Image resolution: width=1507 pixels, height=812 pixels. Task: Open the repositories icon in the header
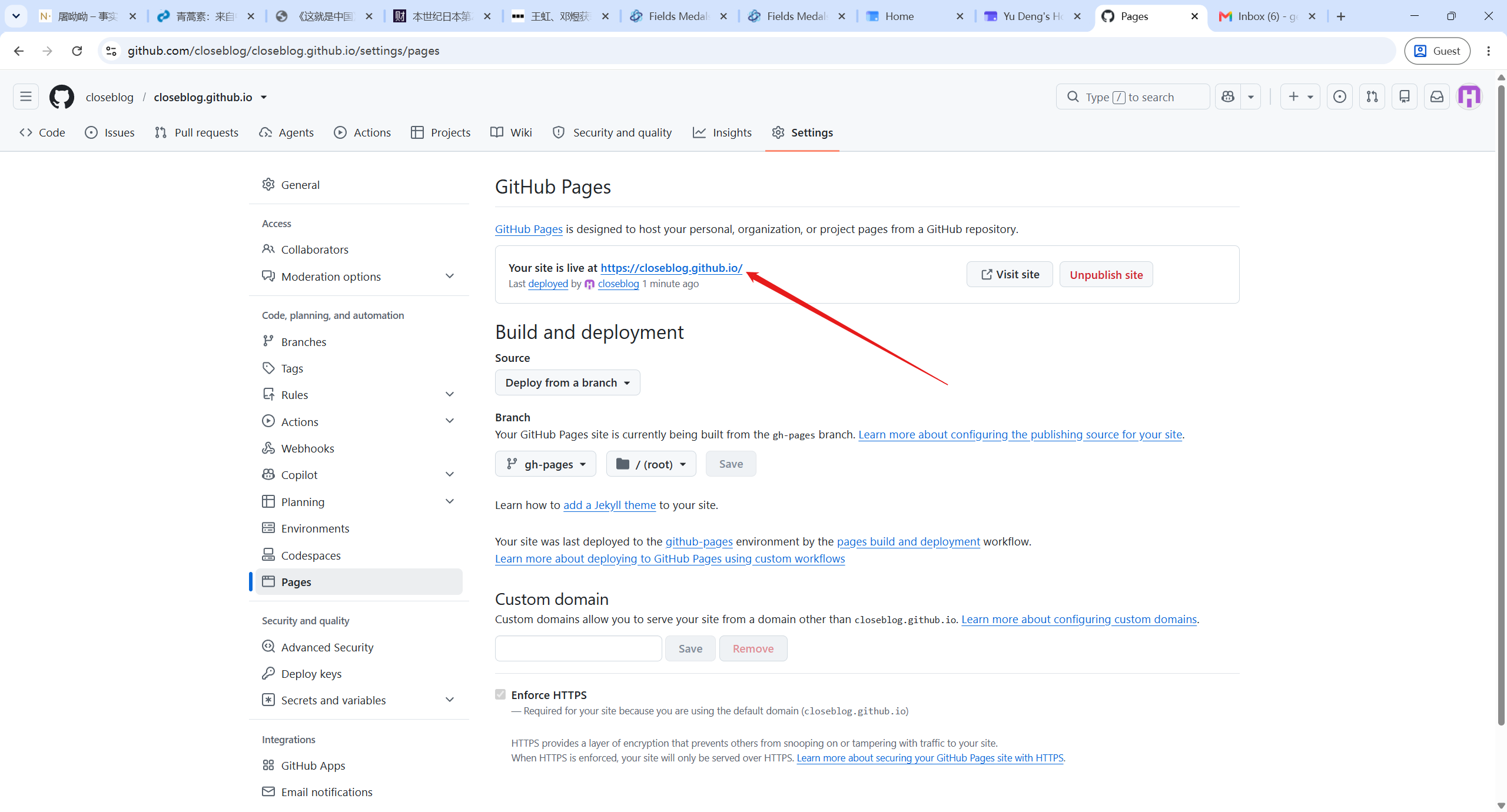(x=1405, y=96)
